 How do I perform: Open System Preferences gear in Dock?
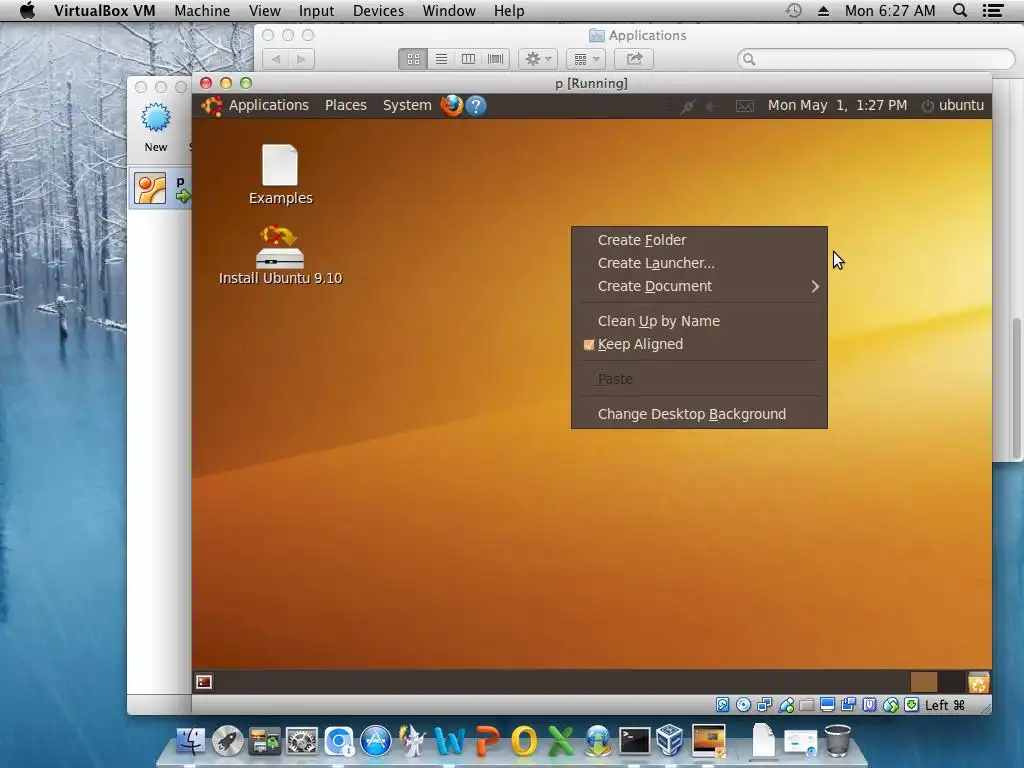[x=302, y=741]
